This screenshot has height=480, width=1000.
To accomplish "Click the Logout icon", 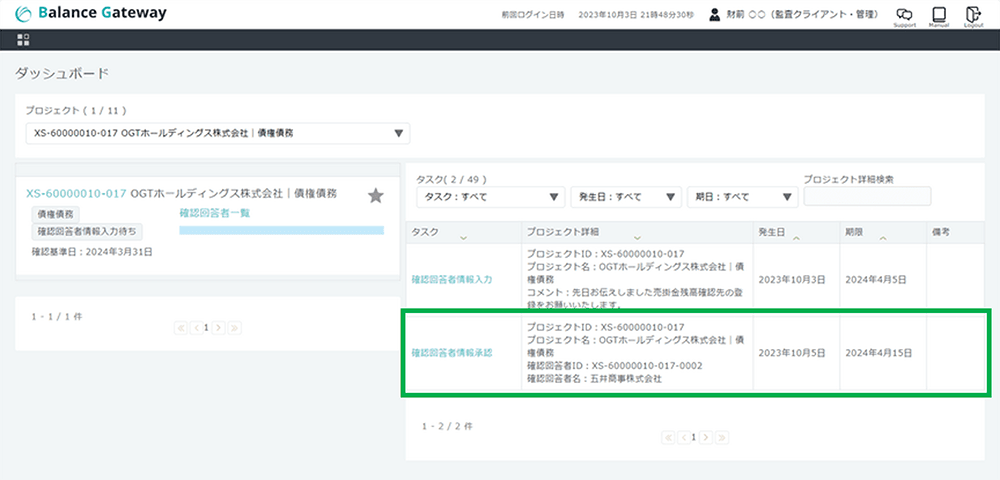I will point(973,15).
